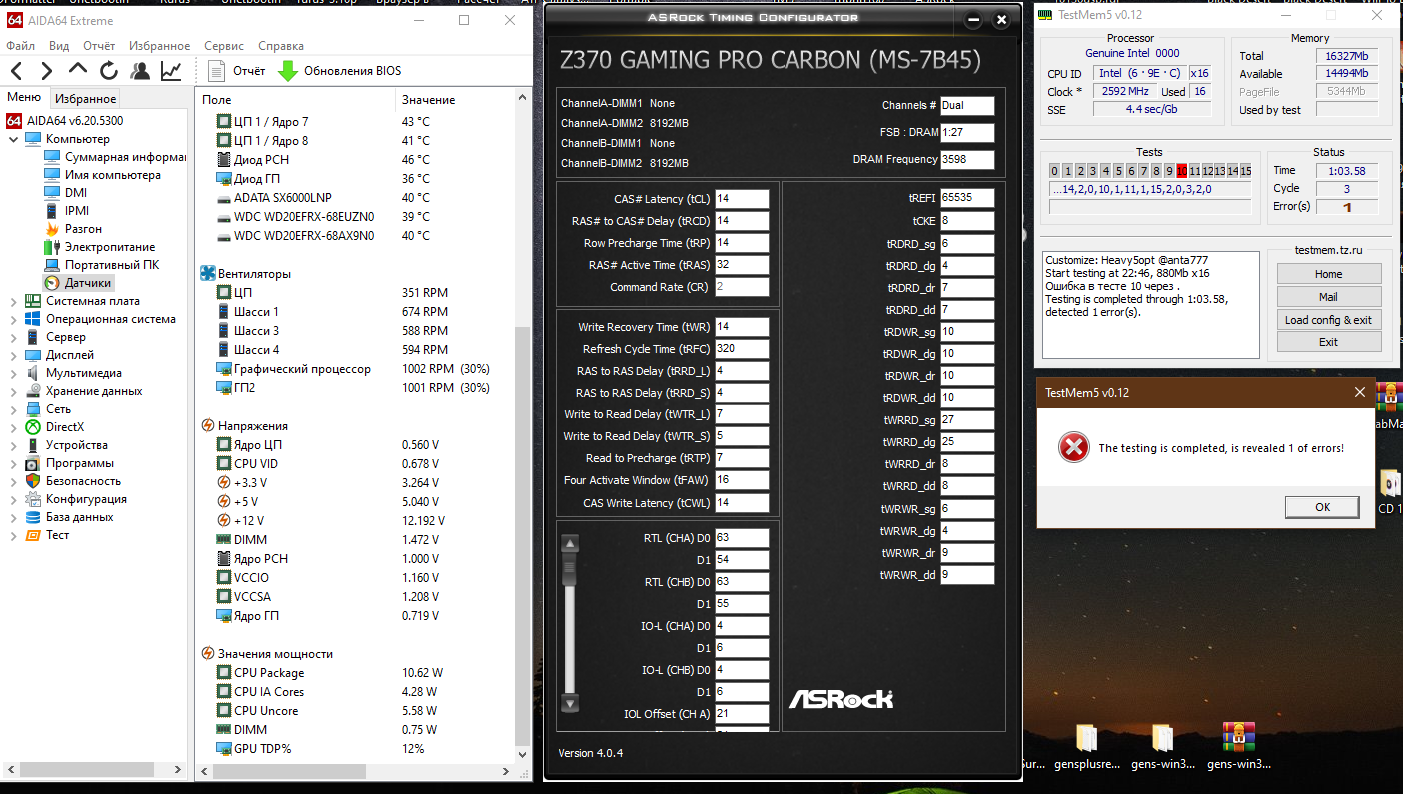Expand the Мультимедиа tree node
This screenshot has width=1403, height=794.
[13, 373]
